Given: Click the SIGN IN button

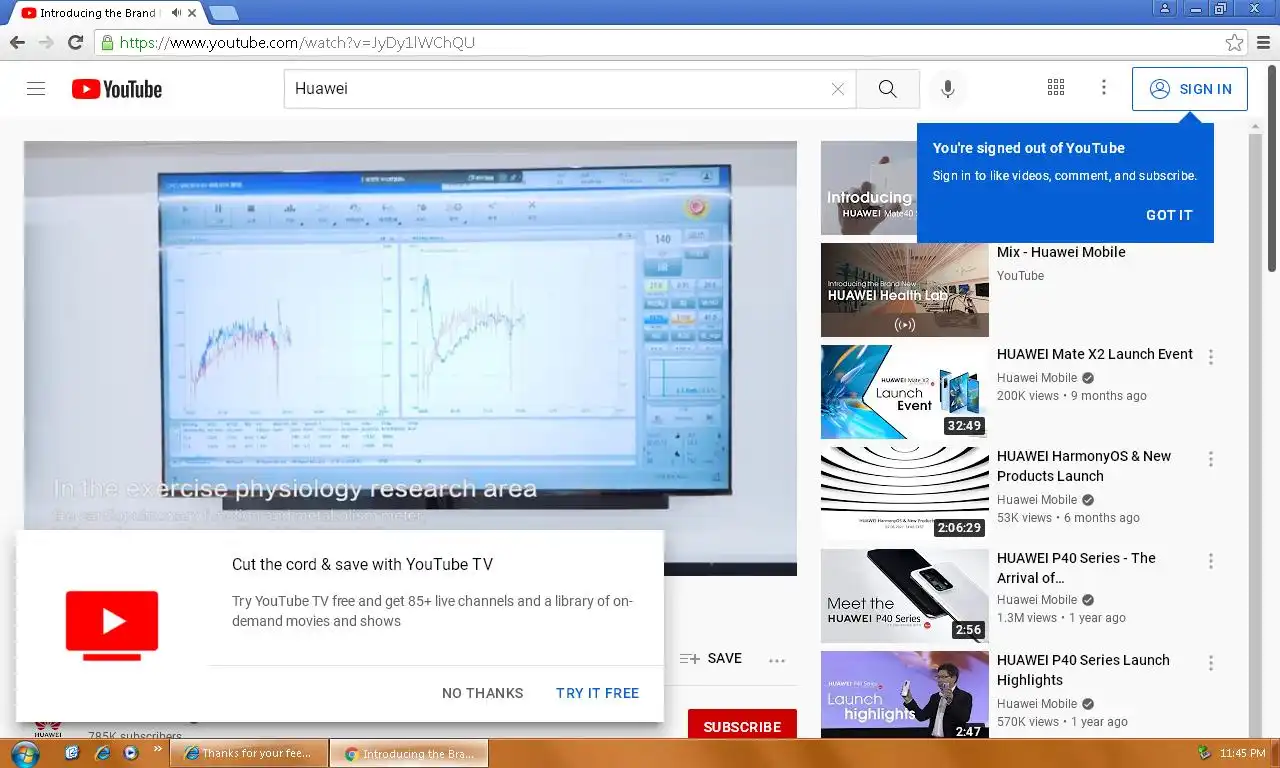Looking at the screenshot, I should click(x=1190, y=89).
